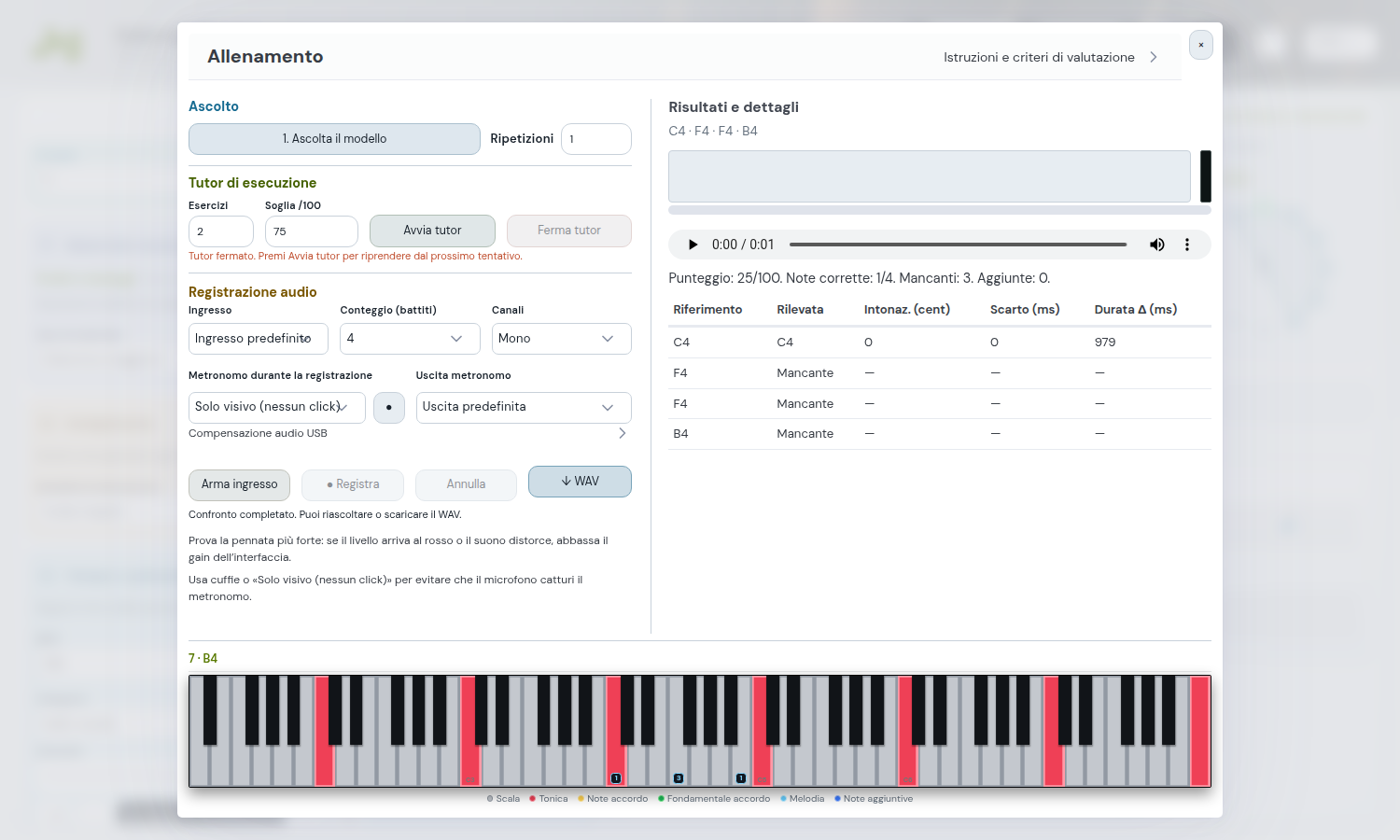Click Mancante in the B4 row
The width and height of the screenshot is (1400, 840).
805,434
